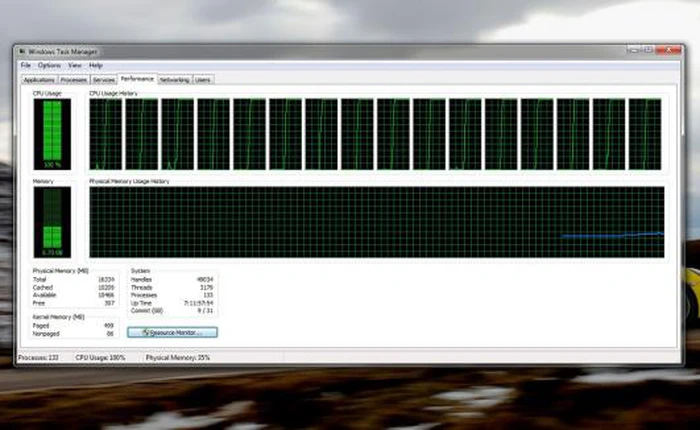Open the File menu
Viewport: 700px width, 430px height.
click(x=26, y=65)
